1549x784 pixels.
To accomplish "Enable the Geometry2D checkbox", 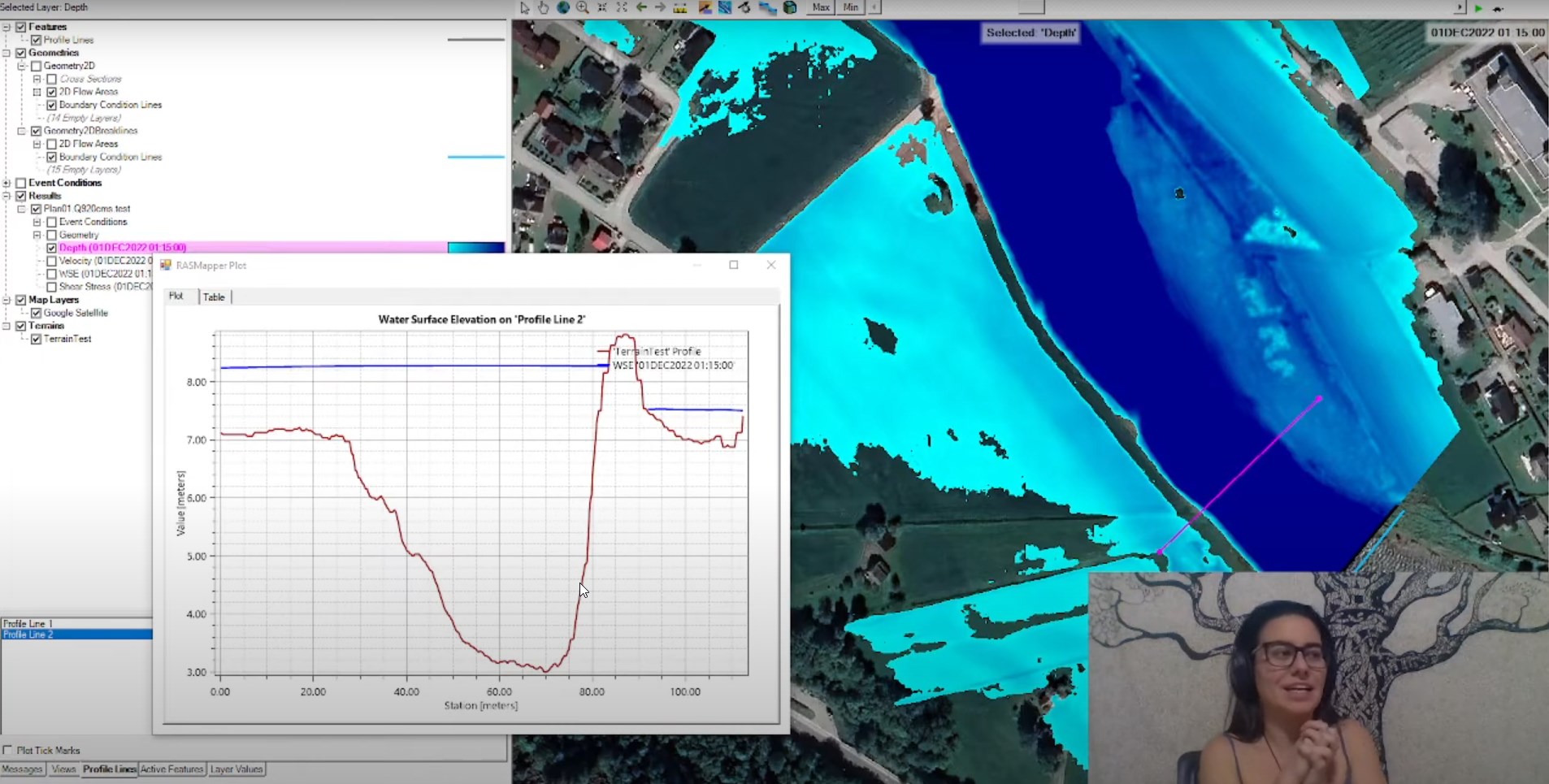I will (36, 66).
